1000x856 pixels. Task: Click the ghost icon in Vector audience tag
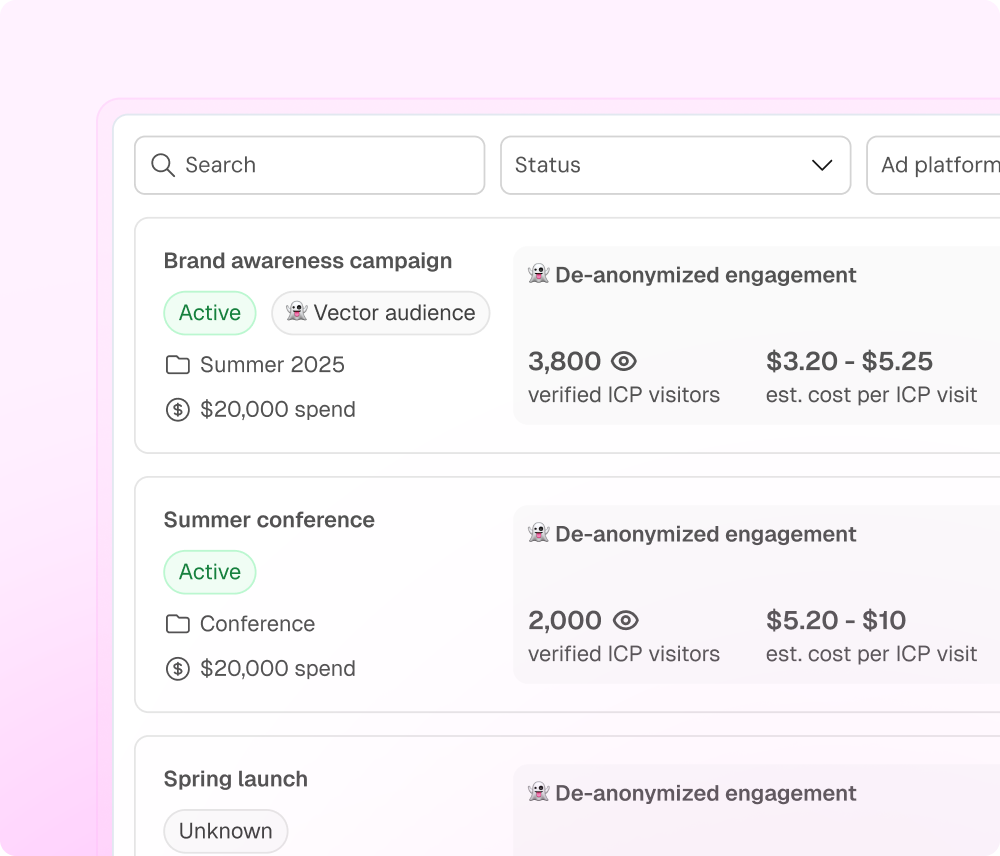click(x=297, y=312)
